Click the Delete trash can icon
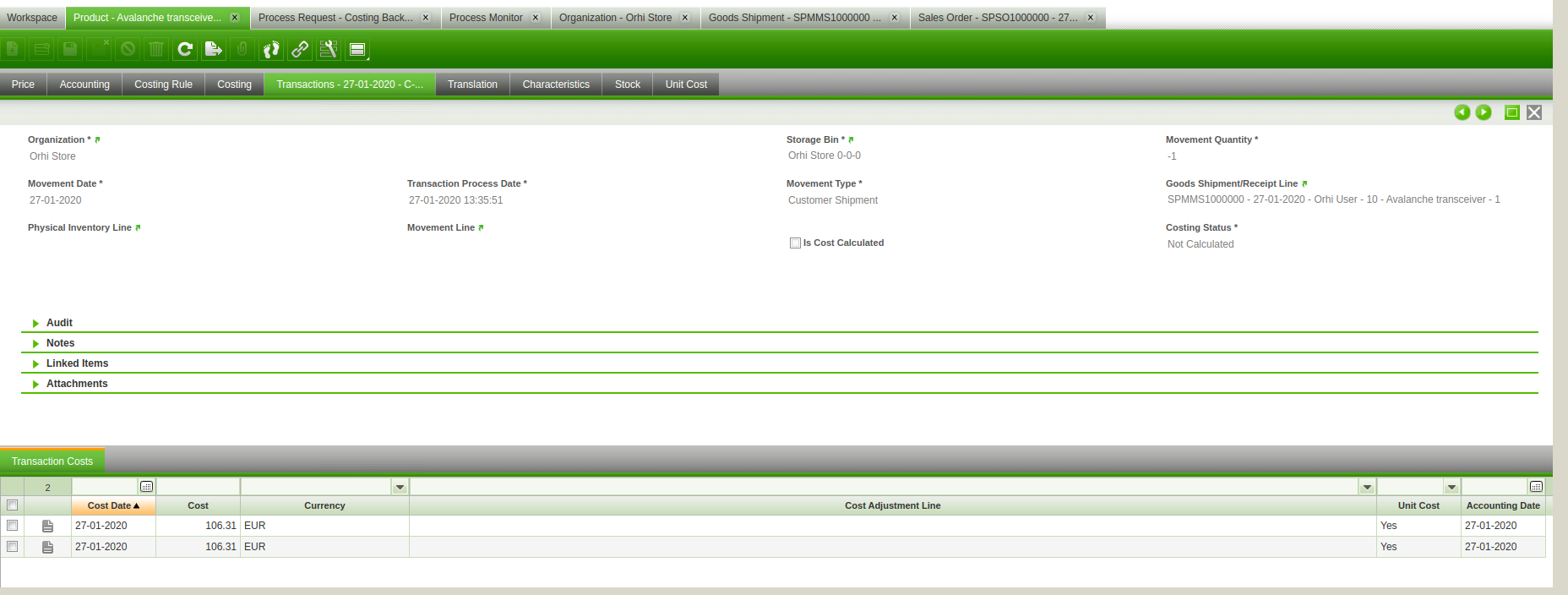 pos(156,49)
